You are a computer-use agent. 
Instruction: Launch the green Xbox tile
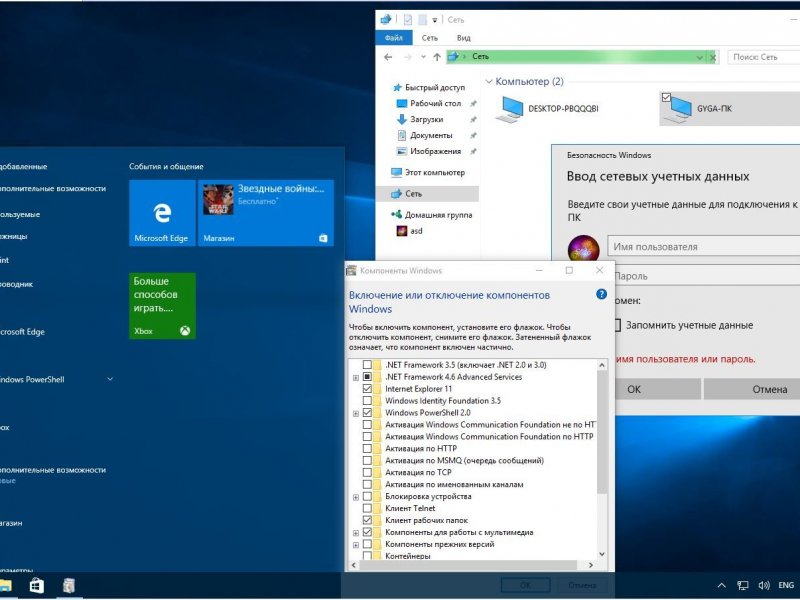pyautogui.click(x=162, y=306)
